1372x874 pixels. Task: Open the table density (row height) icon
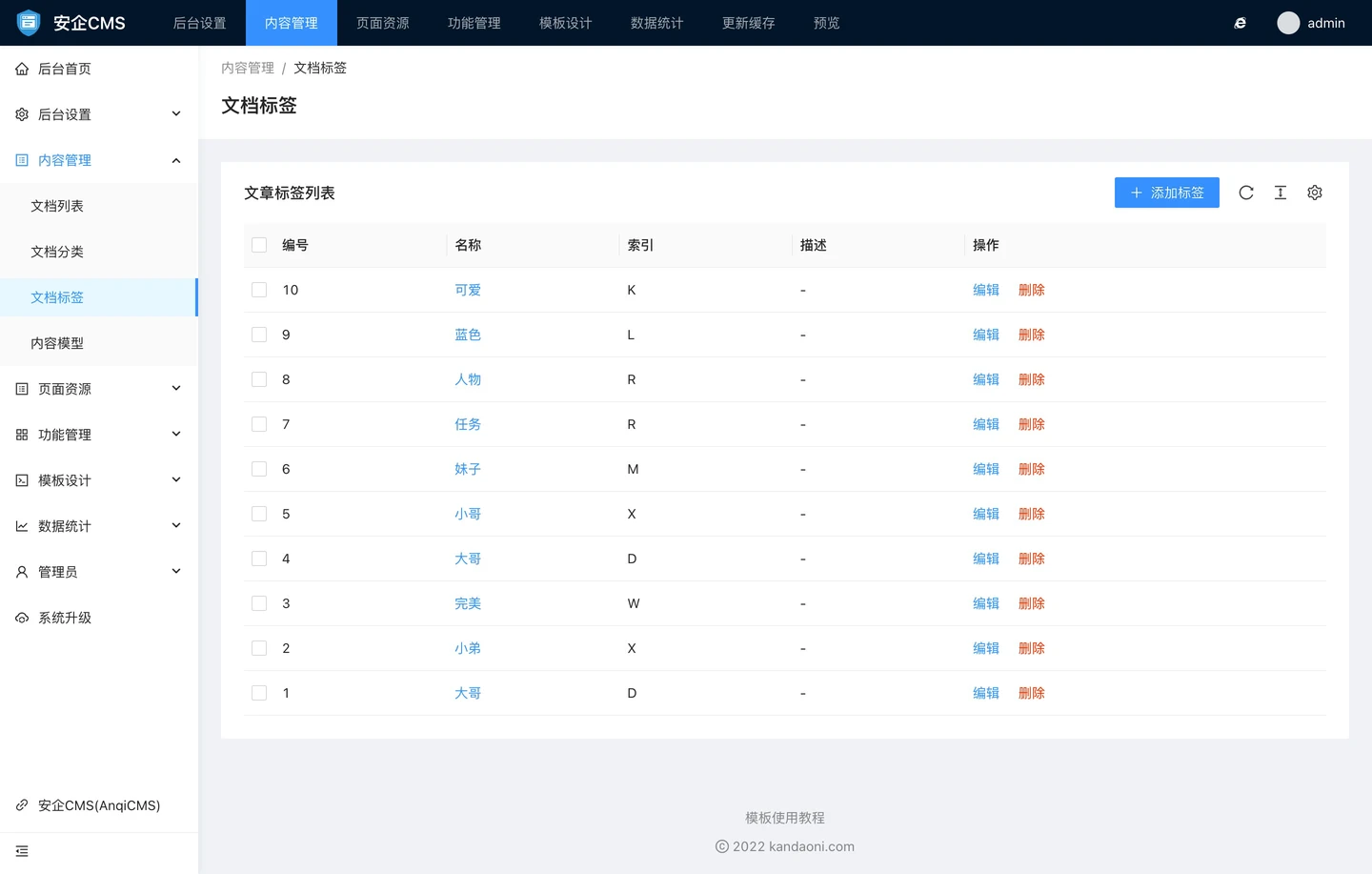[x=1281, y=193]
